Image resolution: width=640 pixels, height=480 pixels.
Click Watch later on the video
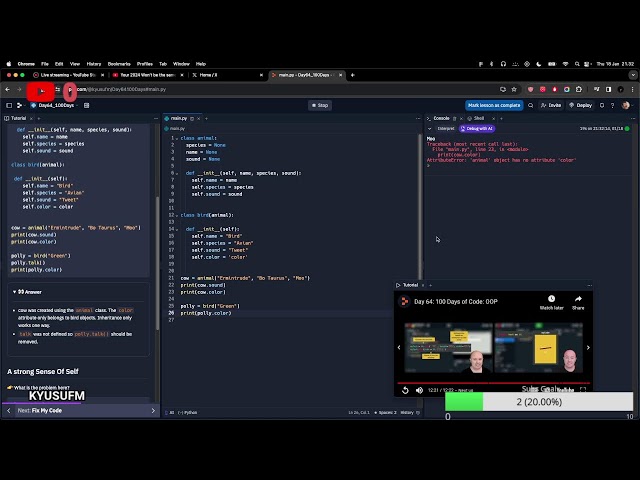click(551, 302)
